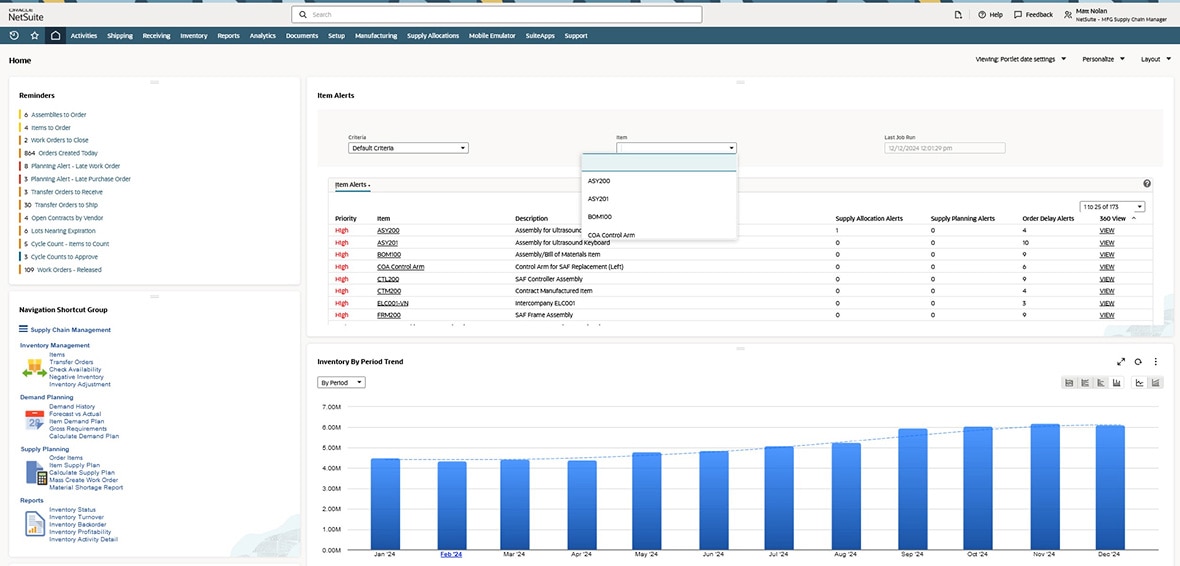Screen dimensions: 1180x566
Task: Open the By Period dropdown
Action: pyautogui.click(x=341, y=383)
